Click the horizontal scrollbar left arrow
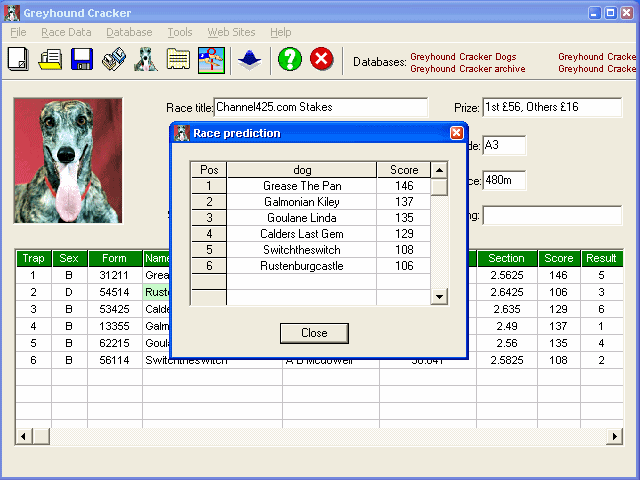 [x=22, y=437]
